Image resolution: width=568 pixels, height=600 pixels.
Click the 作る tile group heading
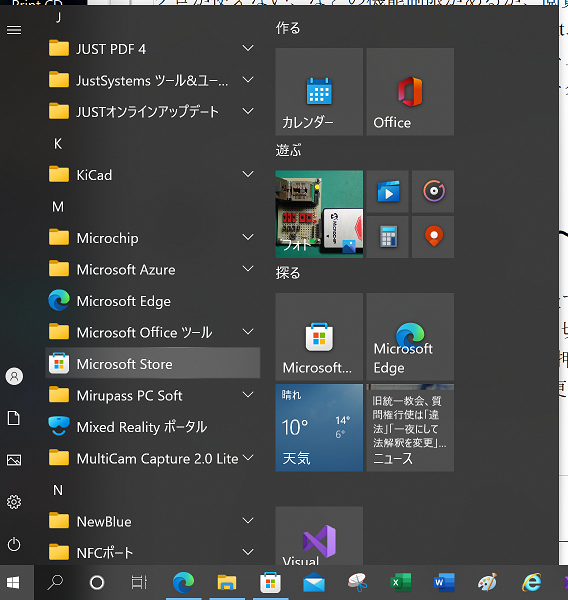click(x=288, y=28)
